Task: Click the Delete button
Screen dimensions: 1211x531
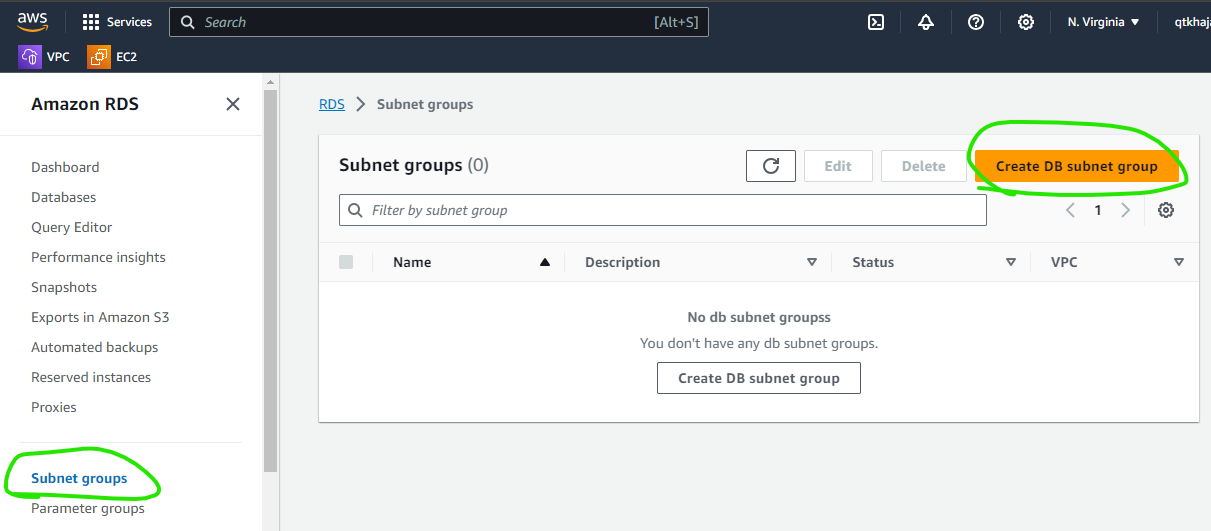Action: tap(924, 166)
